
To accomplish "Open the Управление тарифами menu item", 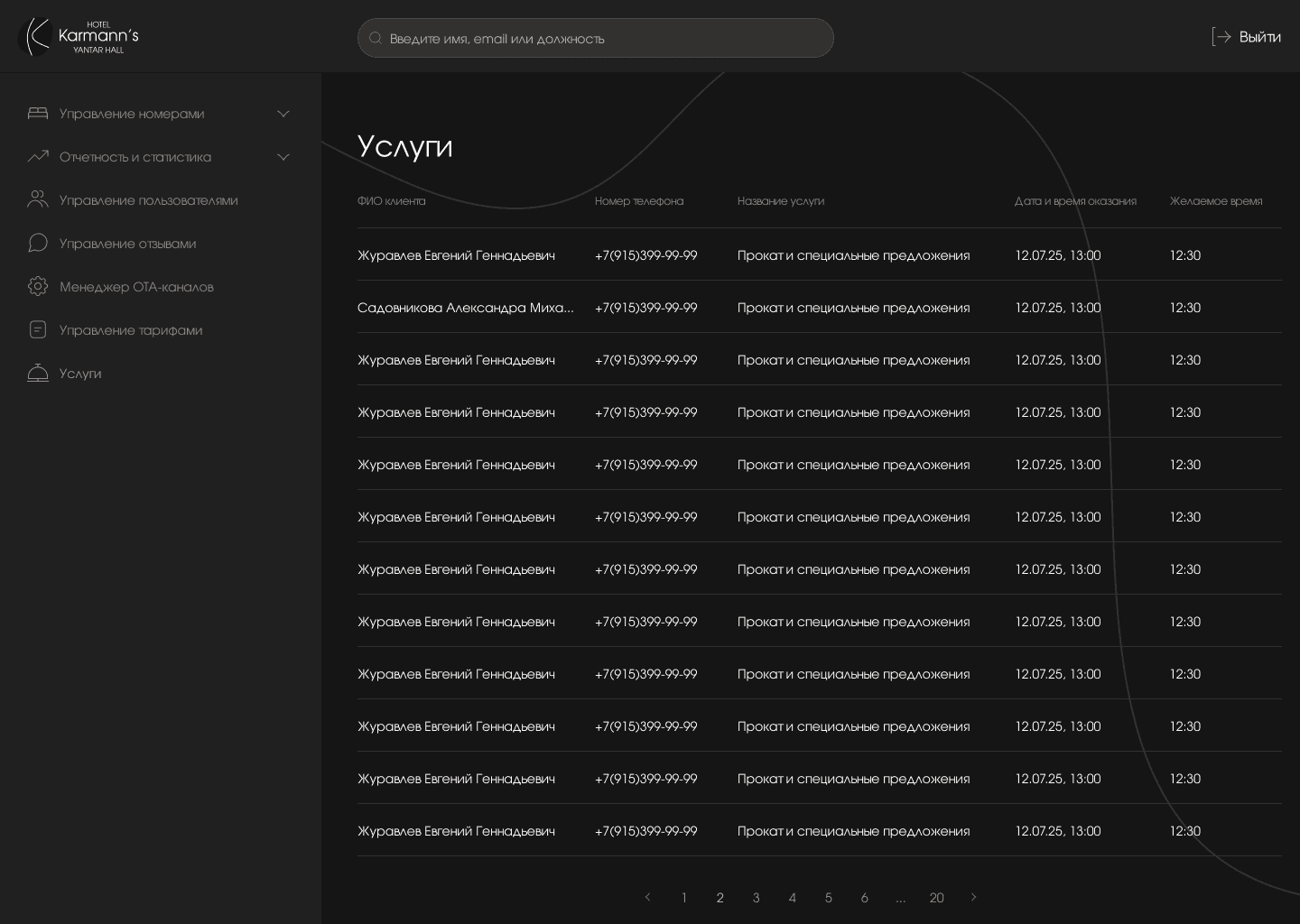I will (131, 330).
